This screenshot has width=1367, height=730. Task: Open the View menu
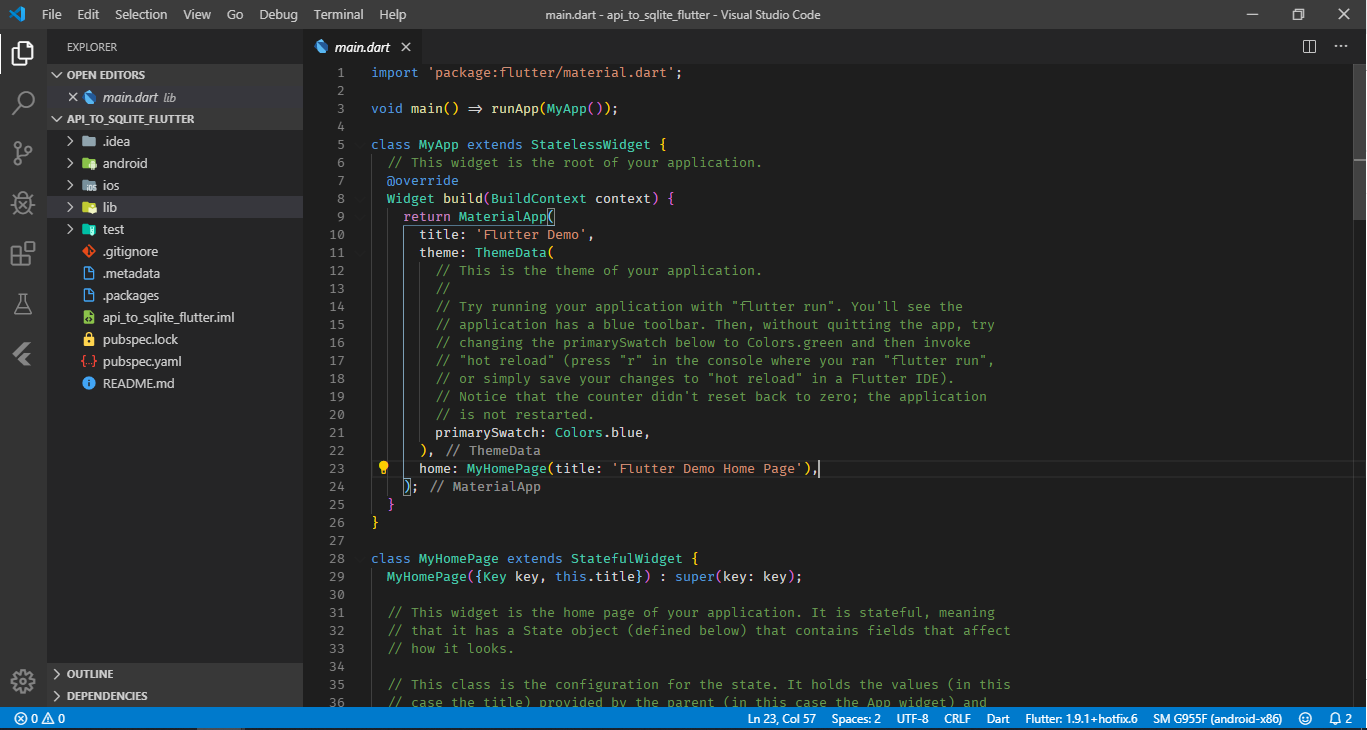click(x=197, y=15)
